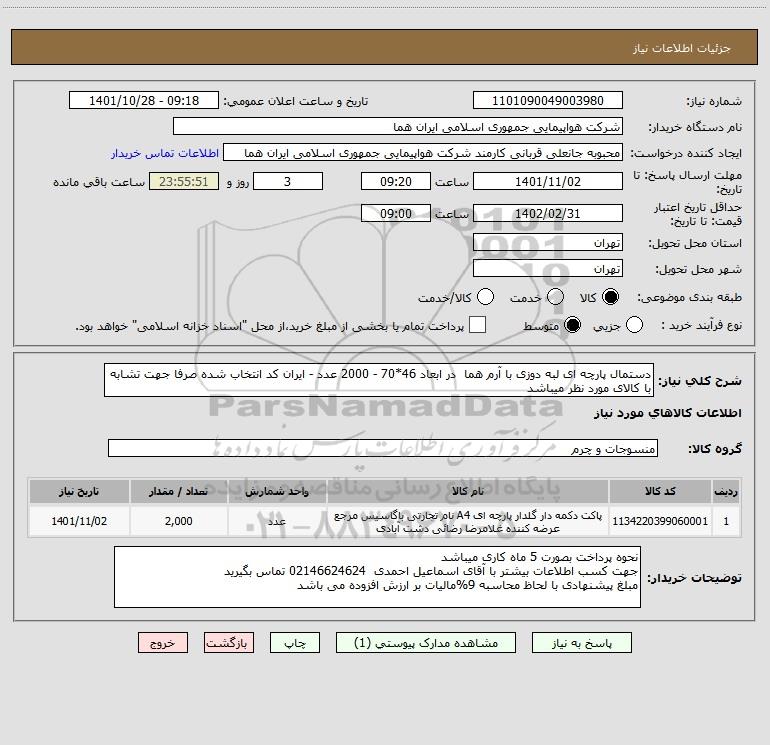Click the اطلاعات کالاهای مورد نیاز heading

click(x=667, y=413)
